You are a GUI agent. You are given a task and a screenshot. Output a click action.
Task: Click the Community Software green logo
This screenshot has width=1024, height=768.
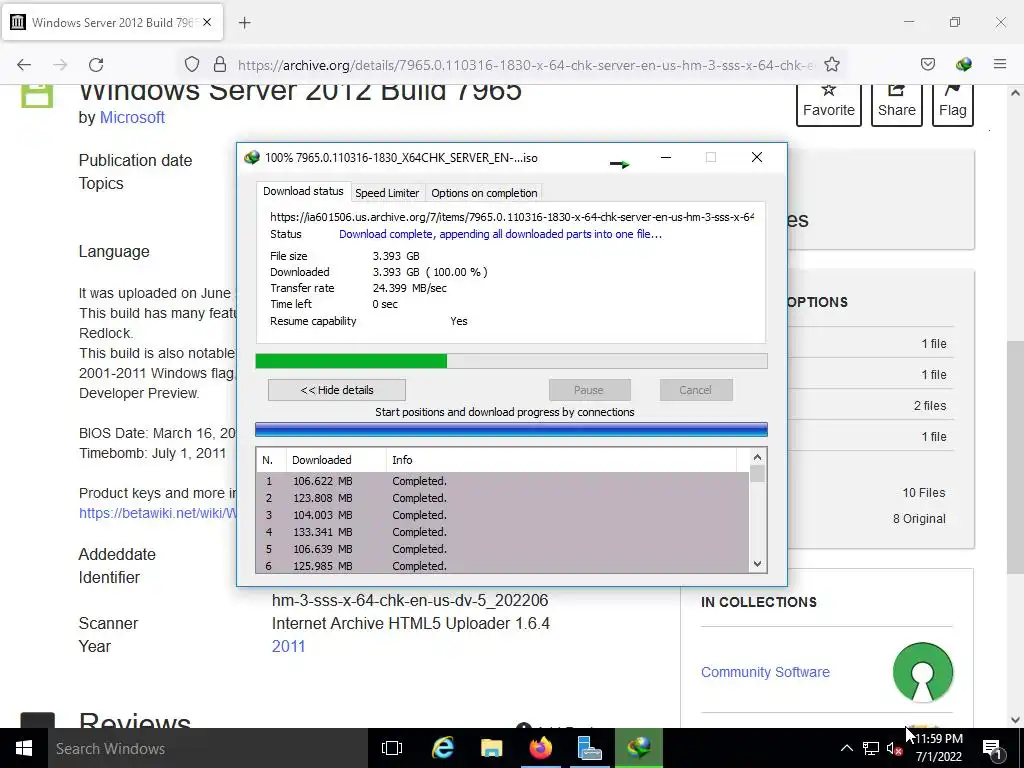(x=923, y=673)
